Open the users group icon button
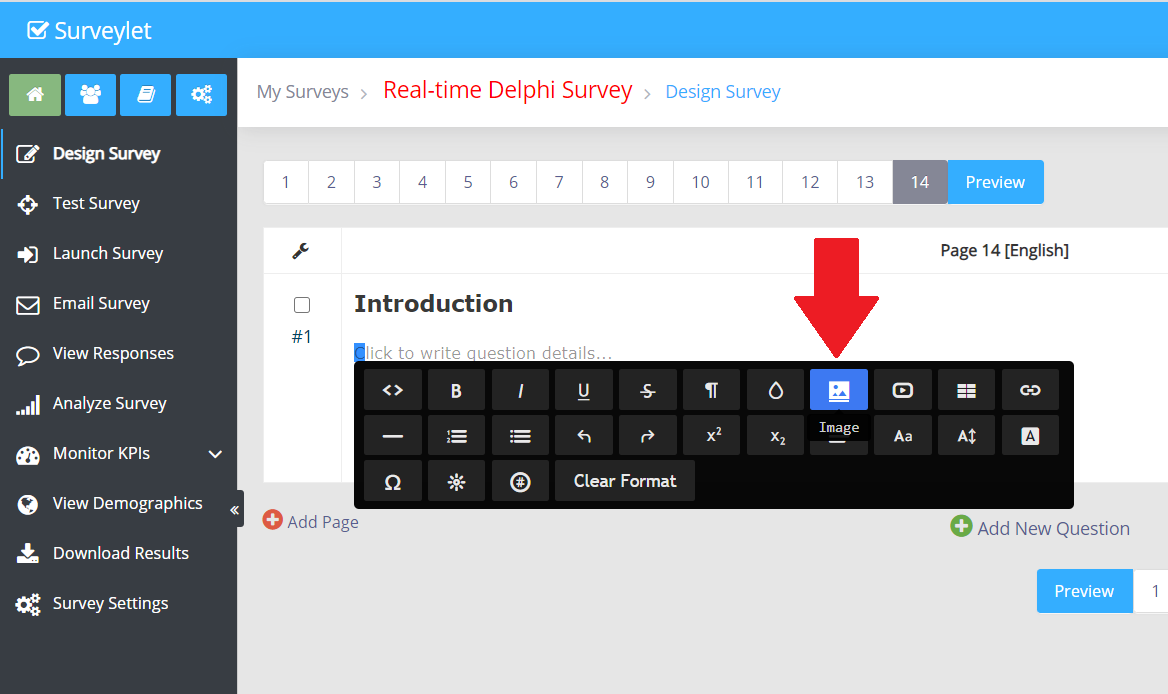Image resolution: width=1168 pixels, height=694 pixels. pyautogui.click(x=90, y=95)
